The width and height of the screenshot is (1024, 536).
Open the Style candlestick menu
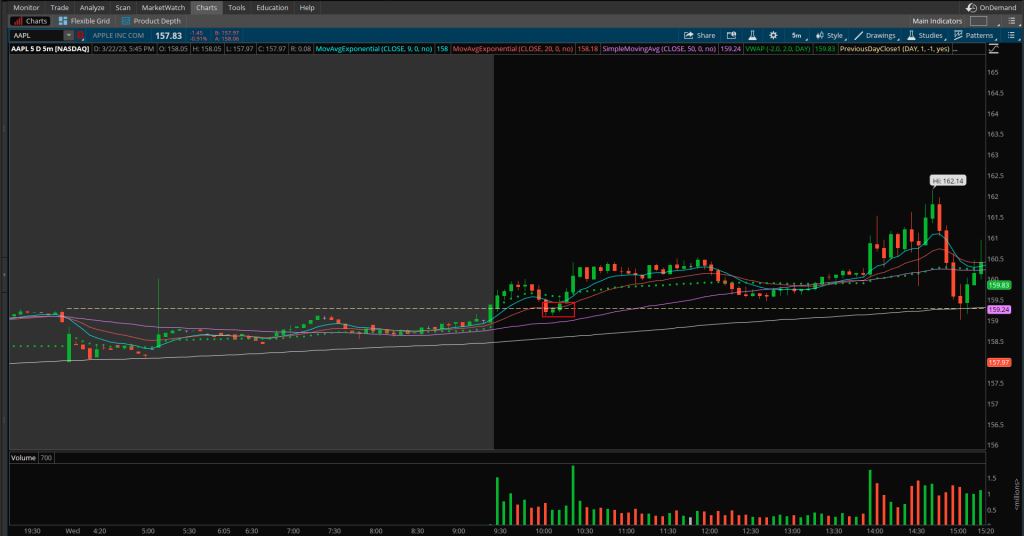(829, 35)
